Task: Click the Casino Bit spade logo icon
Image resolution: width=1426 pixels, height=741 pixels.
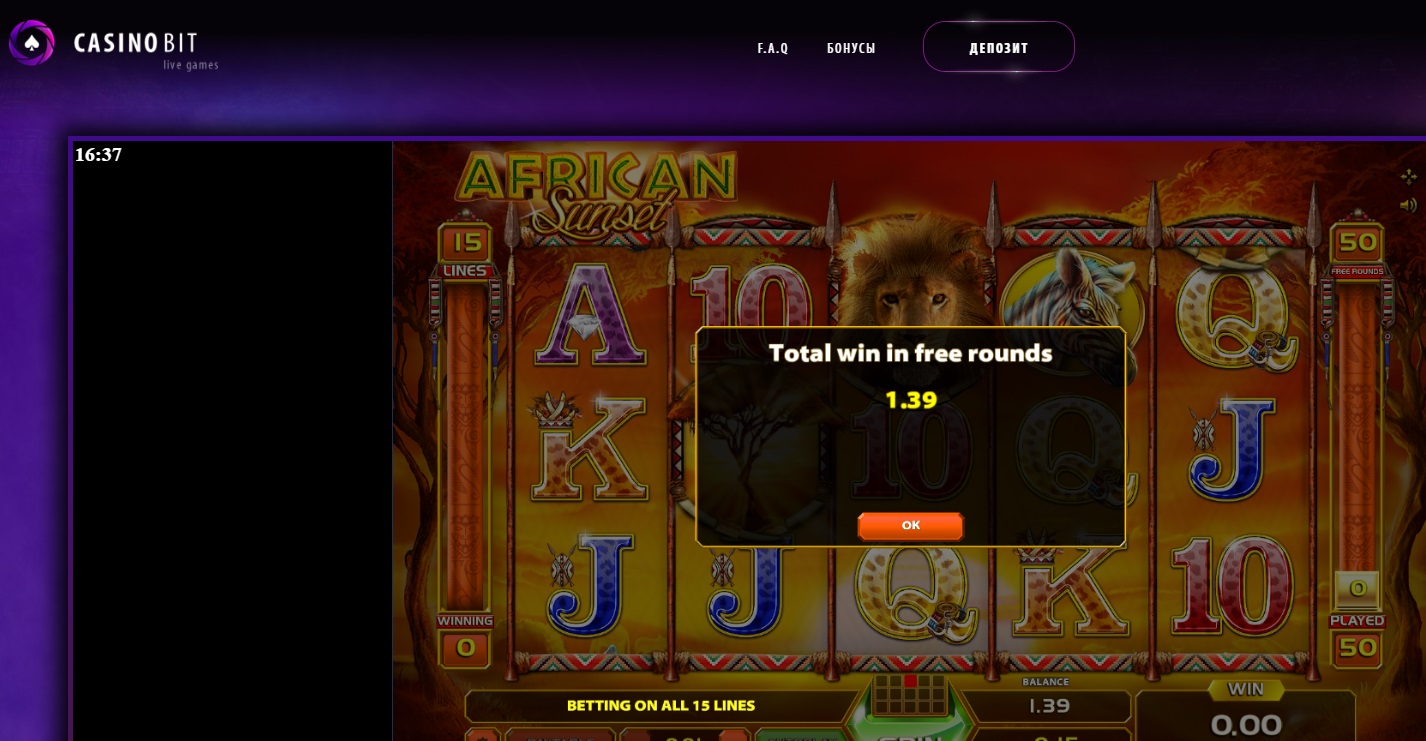Action: (32, 43)
